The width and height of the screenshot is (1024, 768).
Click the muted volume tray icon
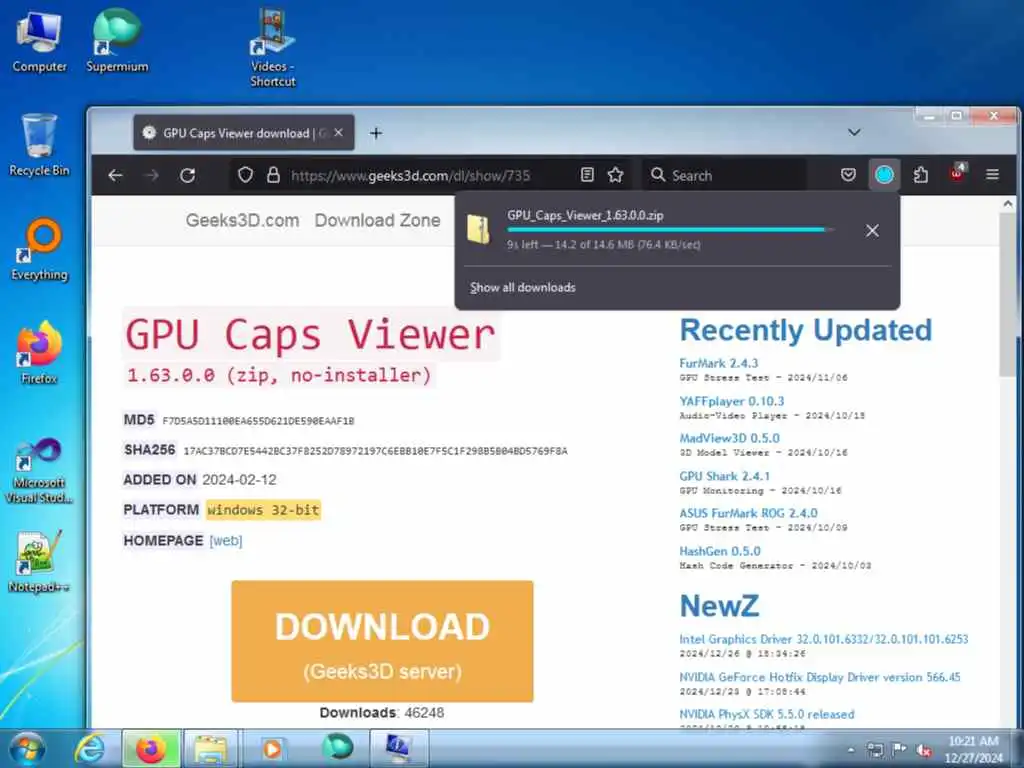(x=924, y=750)
